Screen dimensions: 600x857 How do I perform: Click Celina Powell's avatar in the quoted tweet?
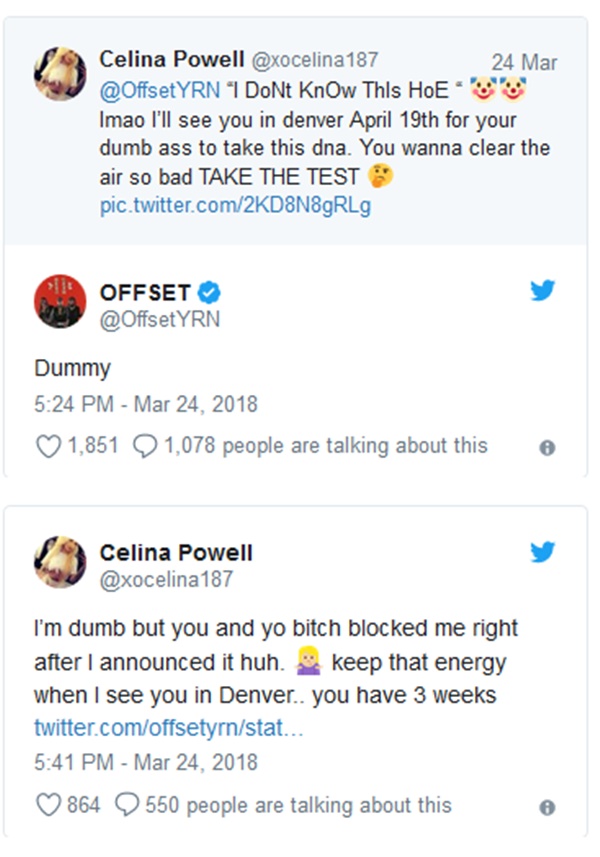(x=60, y=72)
